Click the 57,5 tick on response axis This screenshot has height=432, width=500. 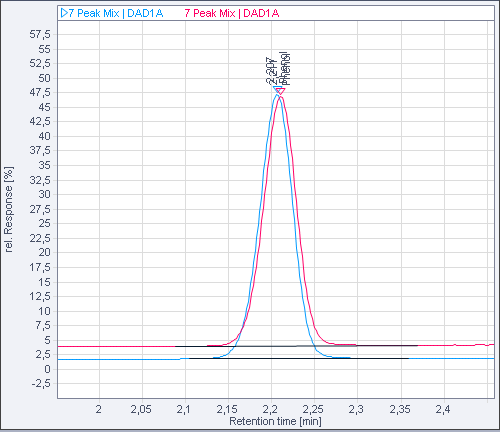point(40,34)
